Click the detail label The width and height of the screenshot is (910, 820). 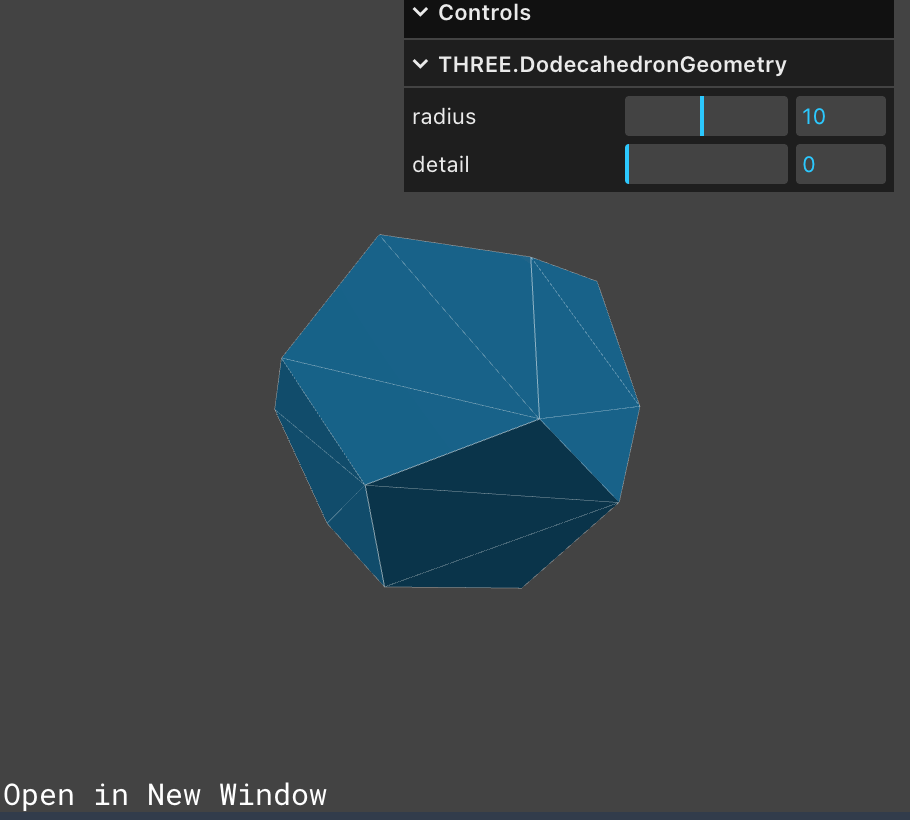click(440, 165)
